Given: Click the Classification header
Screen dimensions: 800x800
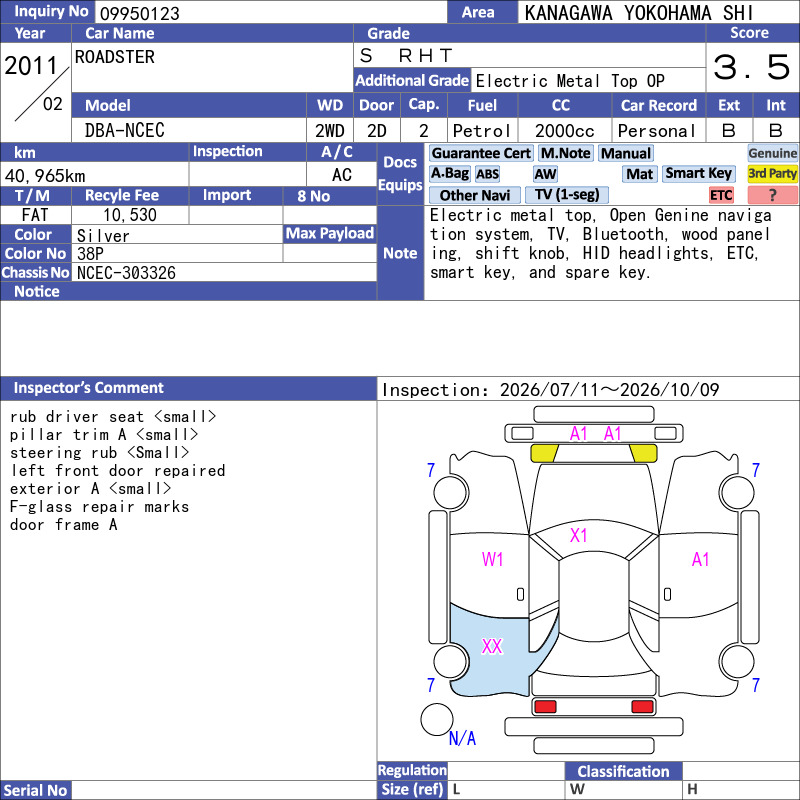Looking at the screenshot, I should (x=623, y=771).
